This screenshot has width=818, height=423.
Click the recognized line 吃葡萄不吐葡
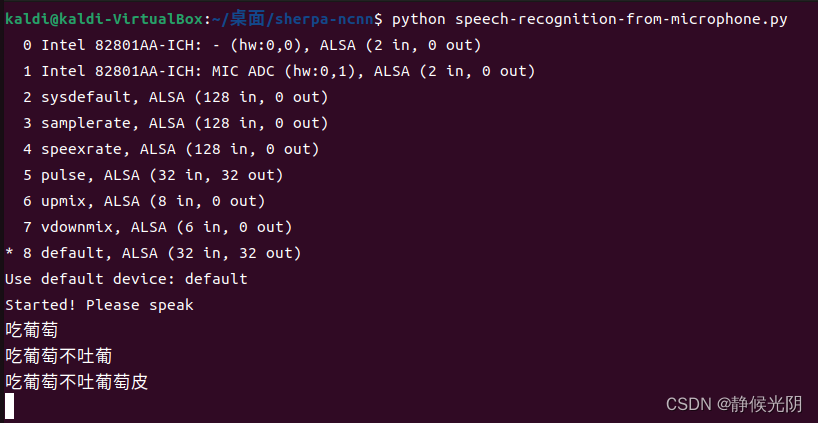58,356
